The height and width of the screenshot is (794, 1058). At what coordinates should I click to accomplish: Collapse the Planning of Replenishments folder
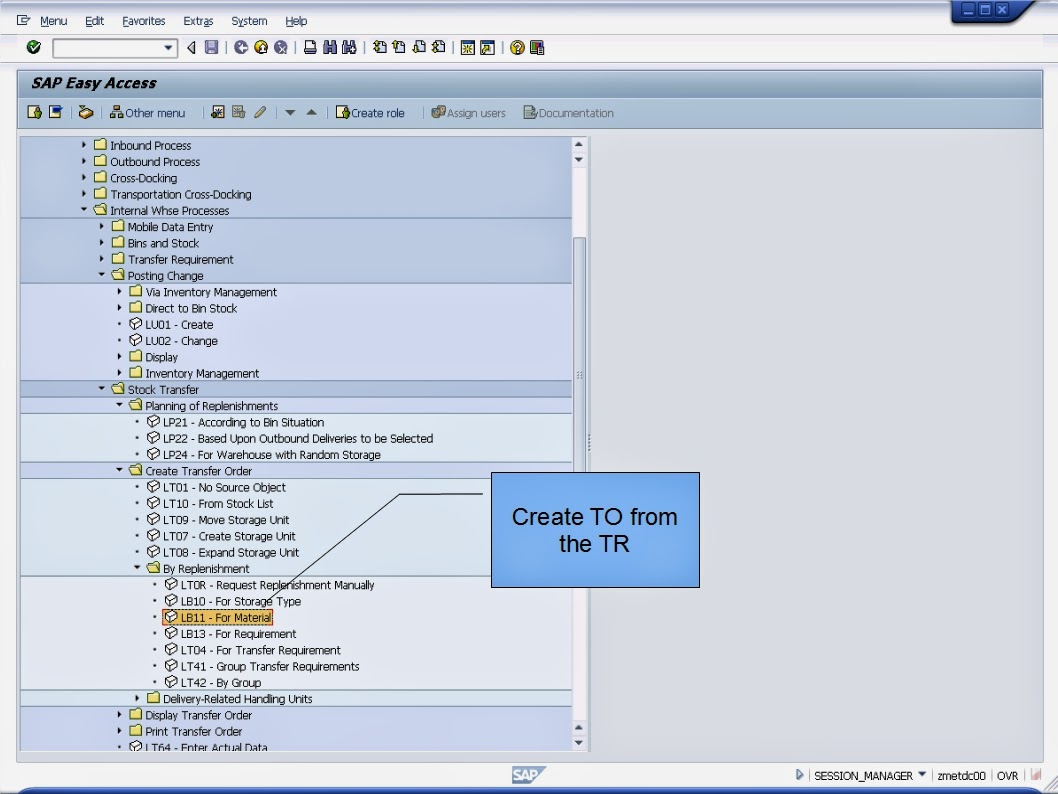tap(119, 405)
